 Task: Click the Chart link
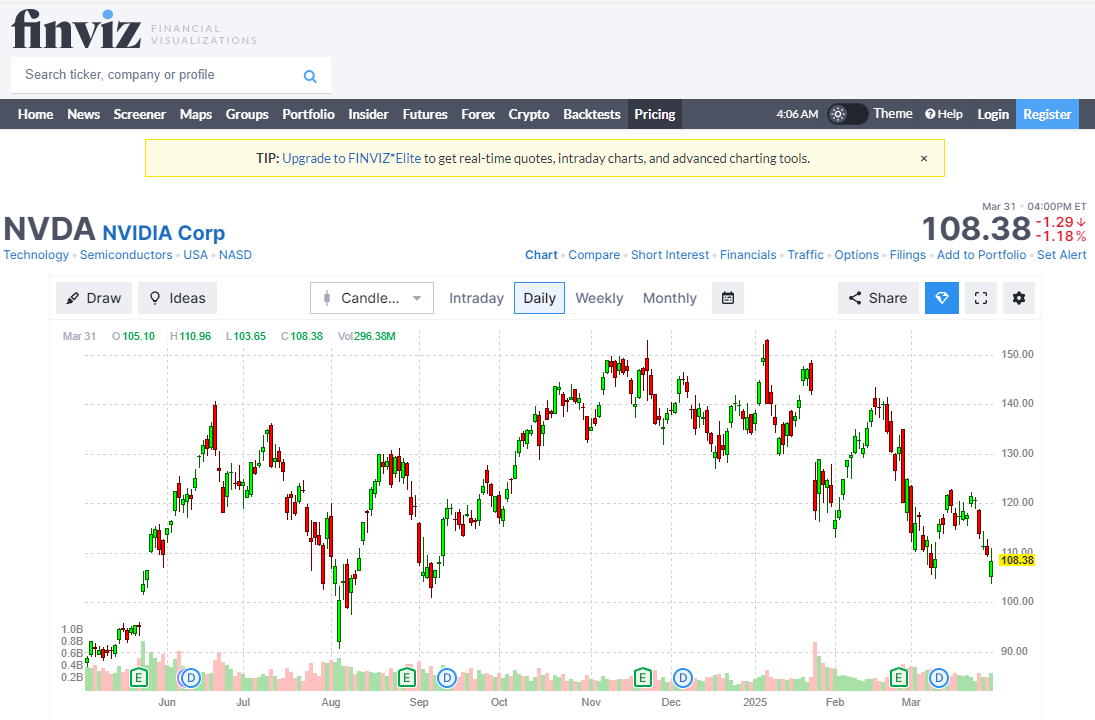click(541, 255)
